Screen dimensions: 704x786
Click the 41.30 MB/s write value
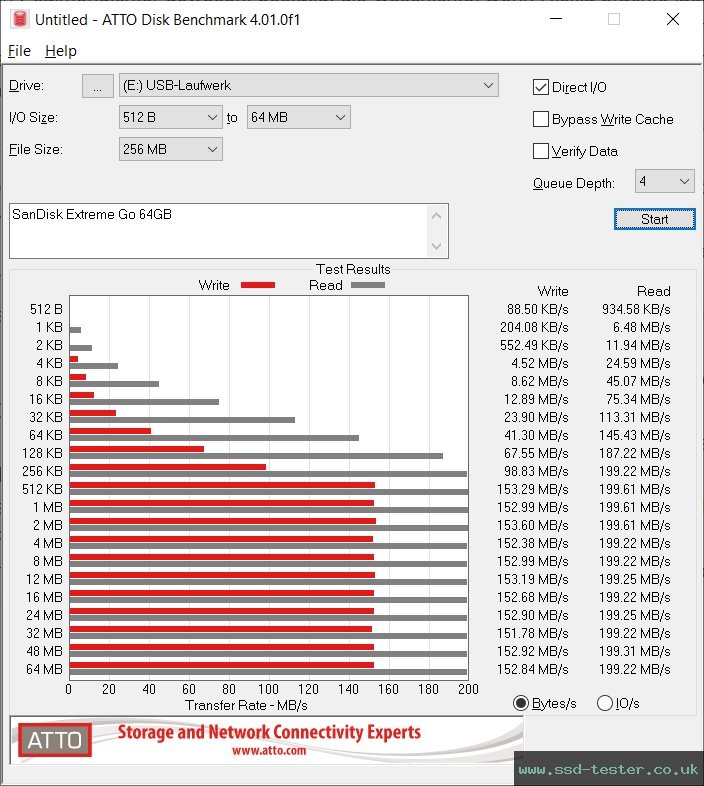[537, 436]
